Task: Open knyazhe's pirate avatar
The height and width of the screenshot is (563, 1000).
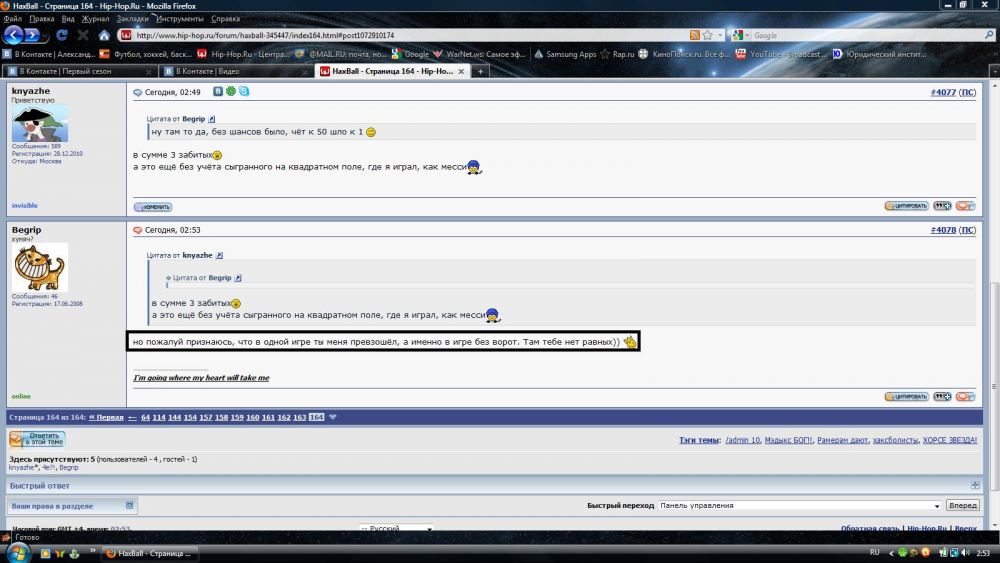Action: 40,123
